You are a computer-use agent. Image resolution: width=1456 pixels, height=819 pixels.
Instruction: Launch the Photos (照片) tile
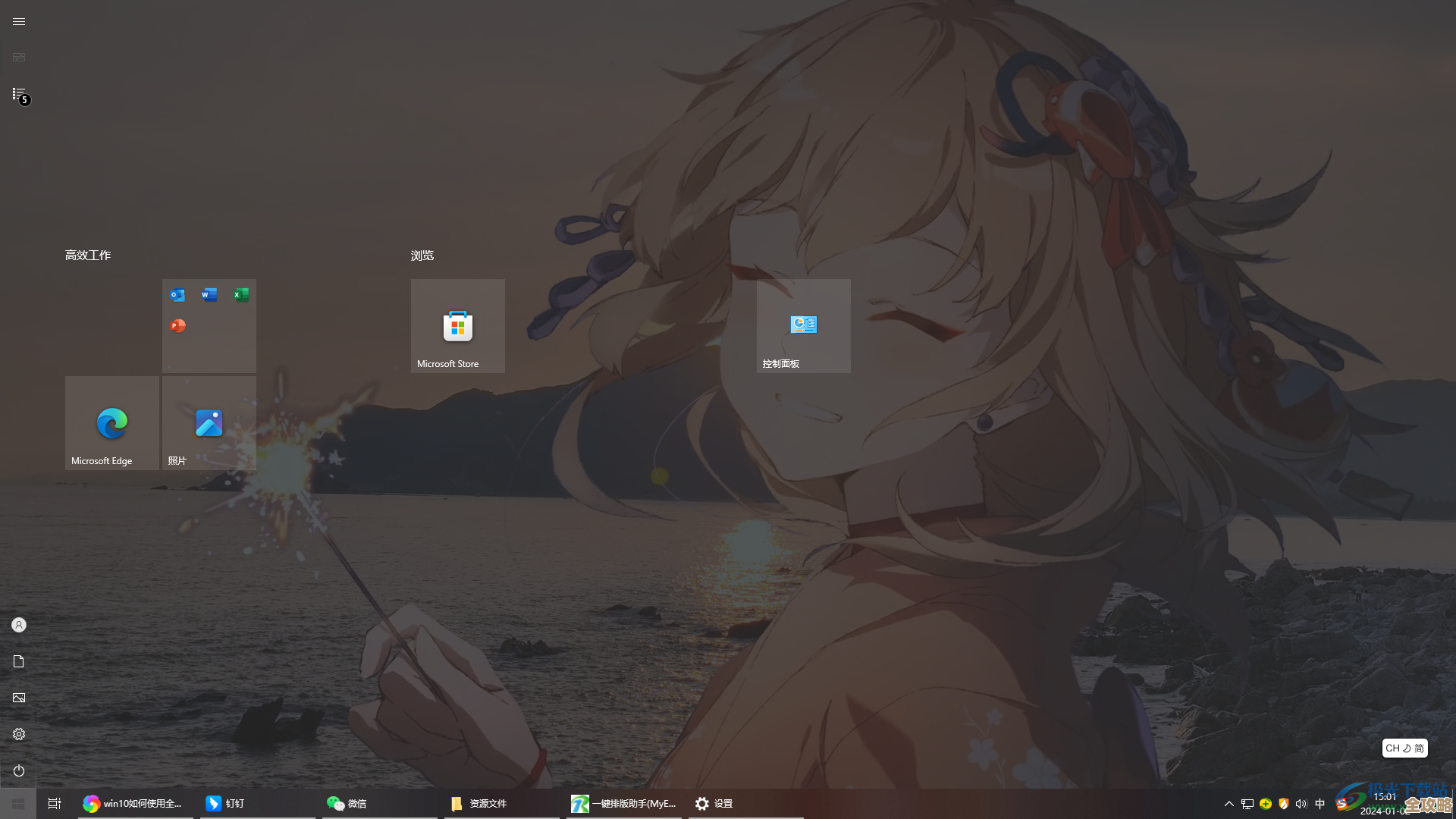(x=209, y=422)
